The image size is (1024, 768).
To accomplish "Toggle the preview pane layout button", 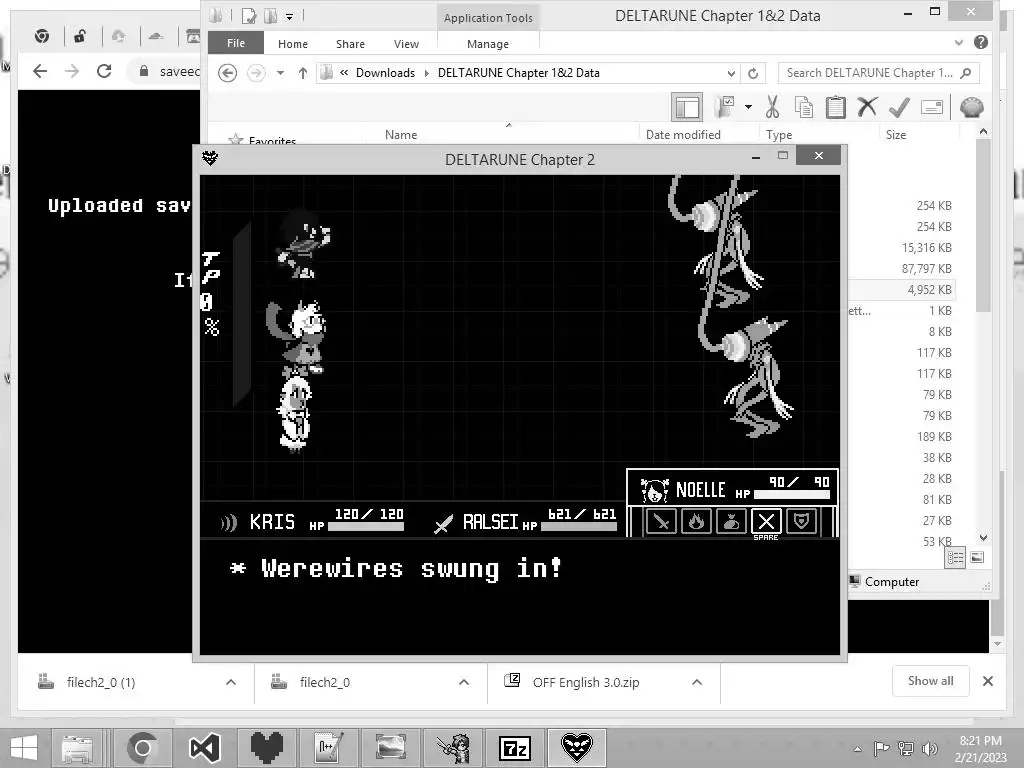I will [x=687, y=108].
